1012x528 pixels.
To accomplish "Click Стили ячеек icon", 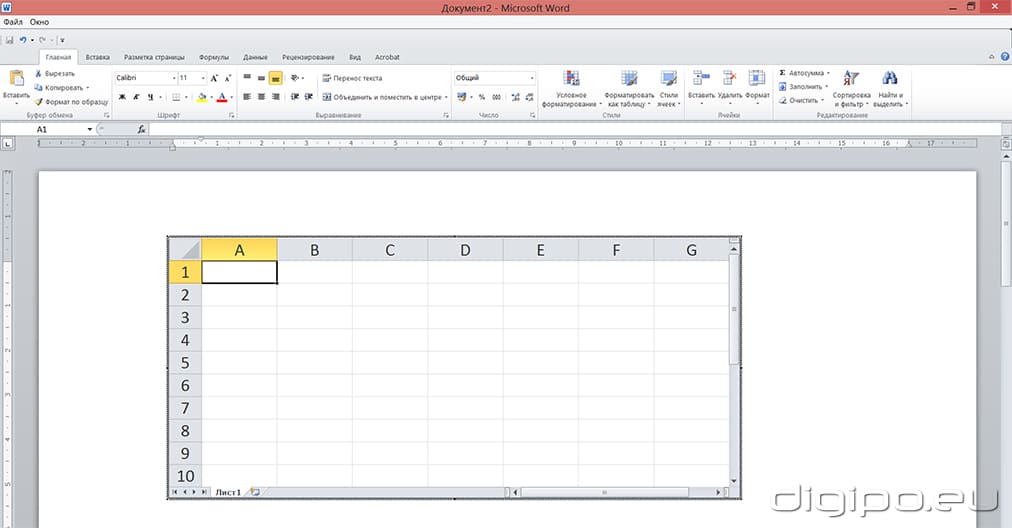I will point(669,79).
